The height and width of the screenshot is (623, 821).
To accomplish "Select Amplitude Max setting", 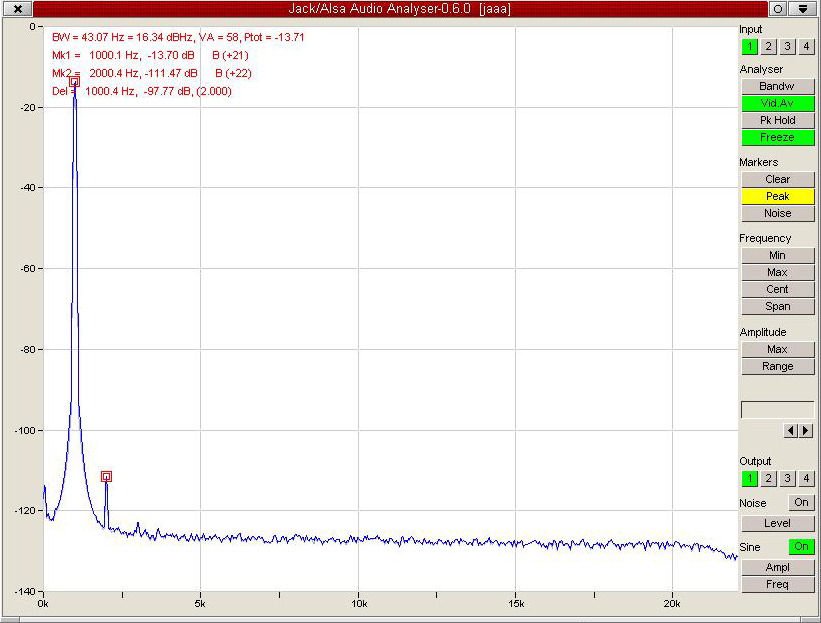I will 778,349.
